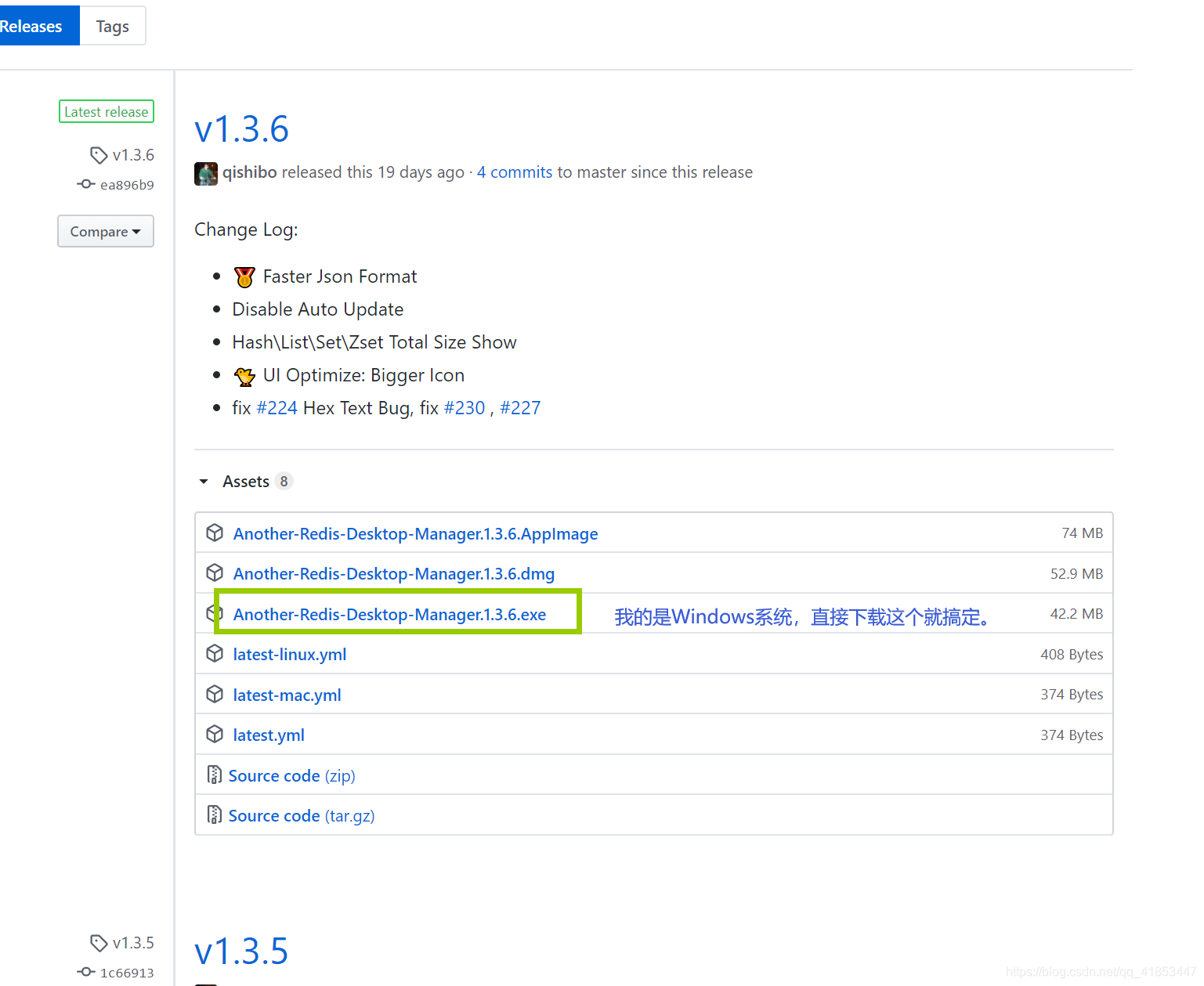1204x986 pixels.
Task: Click zip file icon beside Source code (zip)
Action: 214,775
